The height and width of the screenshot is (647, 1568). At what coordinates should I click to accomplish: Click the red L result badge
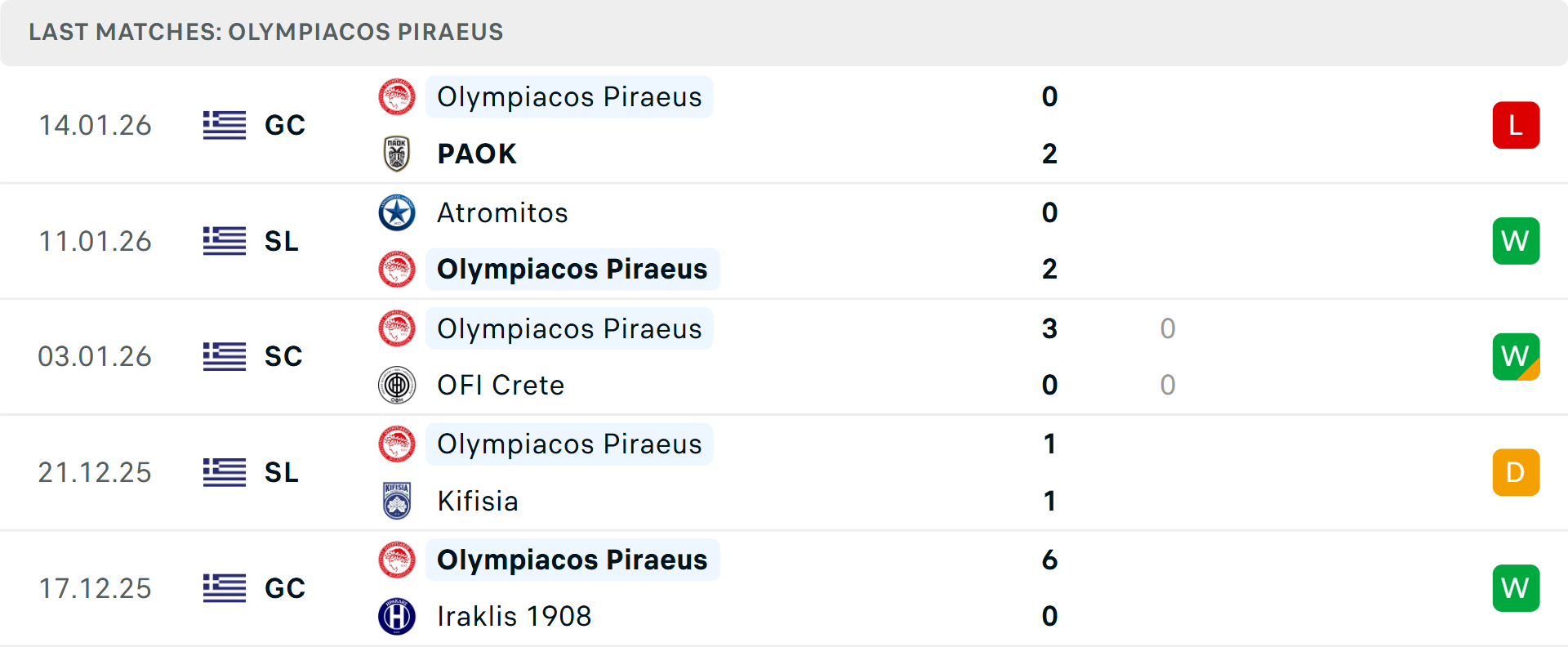point(1516,125)
